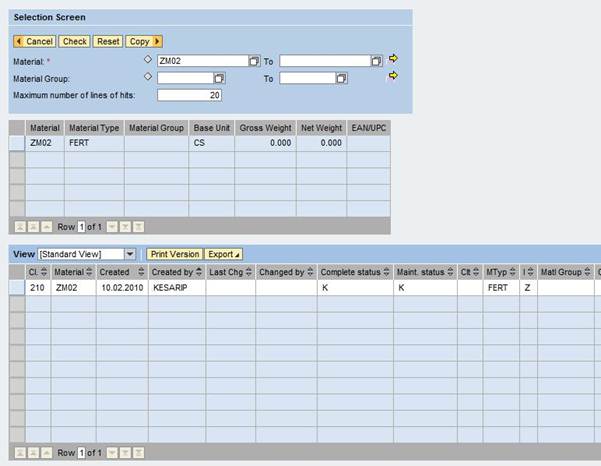The height and width of the screenshot is (466, 601).
Task: Open value help for Material Group To field
Action: 341,79
